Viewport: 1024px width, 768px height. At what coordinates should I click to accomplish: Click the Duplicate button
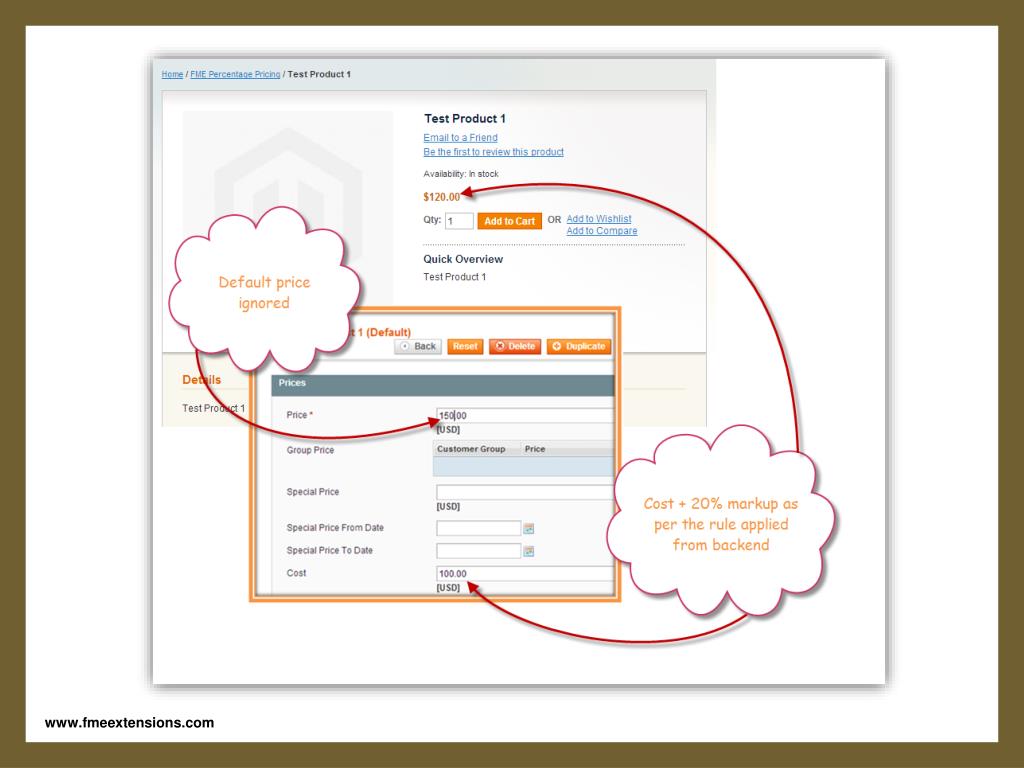tap(579, 346)
